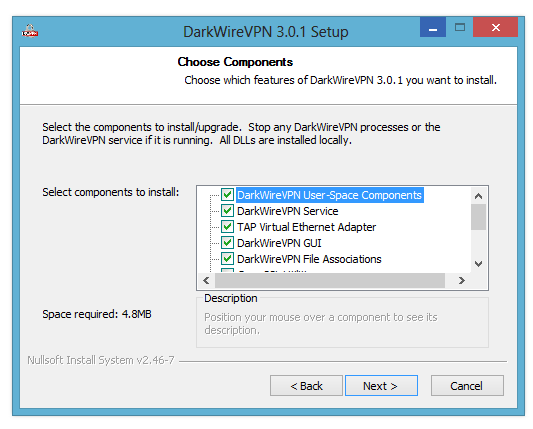This screenshot has height=429, width=533.
Task: Click the component list scroll down arrow
Action: pyautogui.click(x=478, y=264)
